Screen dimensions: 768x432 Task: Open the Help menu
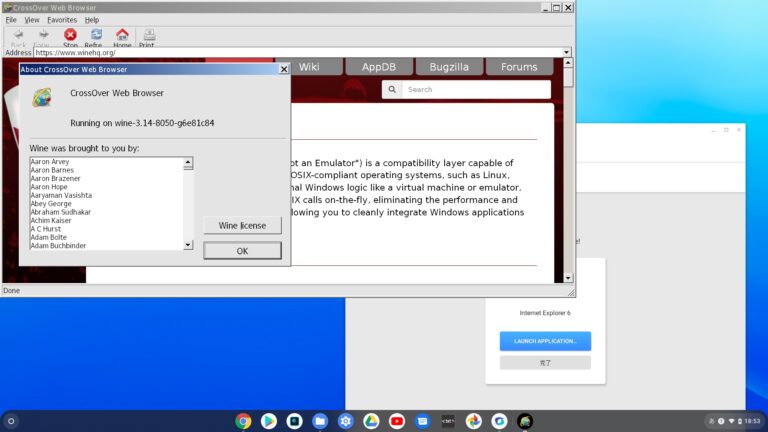(92, 20)
